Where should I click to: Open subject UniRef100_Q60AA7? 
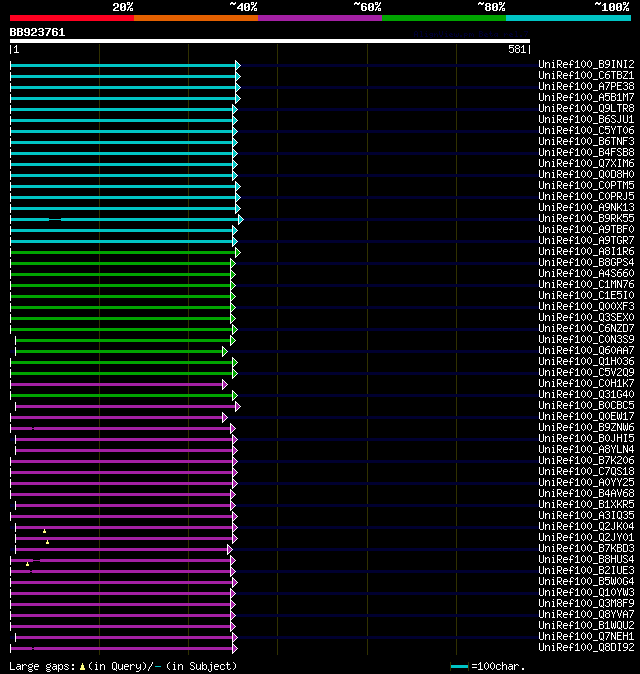click(586, 351)
